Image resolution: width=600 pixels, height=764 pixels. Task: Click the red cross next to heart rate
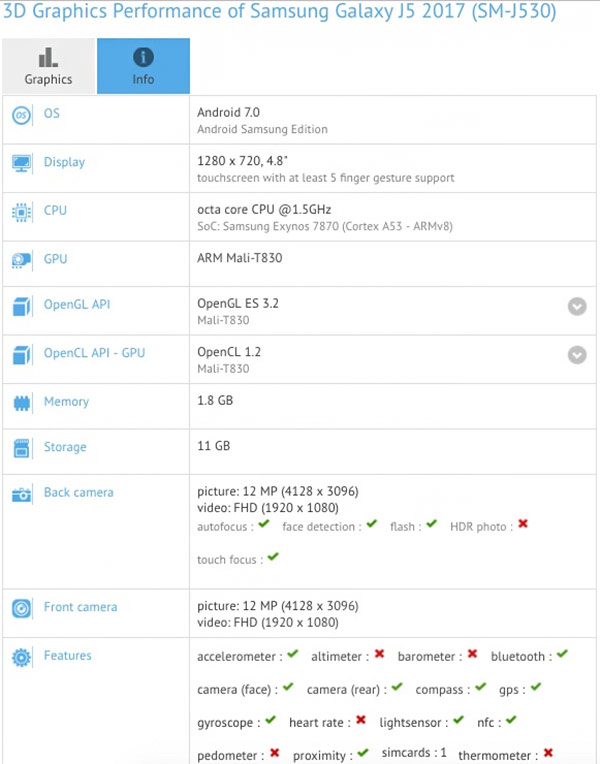[360, 719]
